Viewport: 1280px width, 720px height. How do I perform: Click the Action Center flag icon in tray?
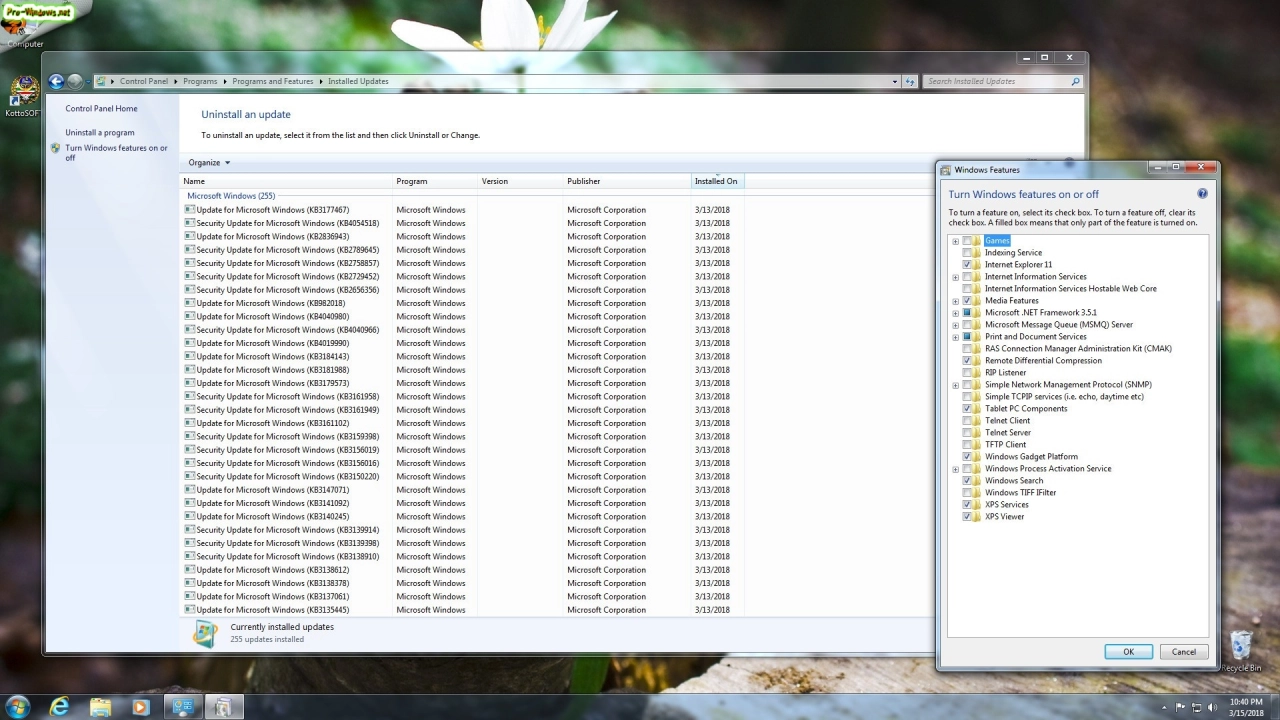[1181, 707]
